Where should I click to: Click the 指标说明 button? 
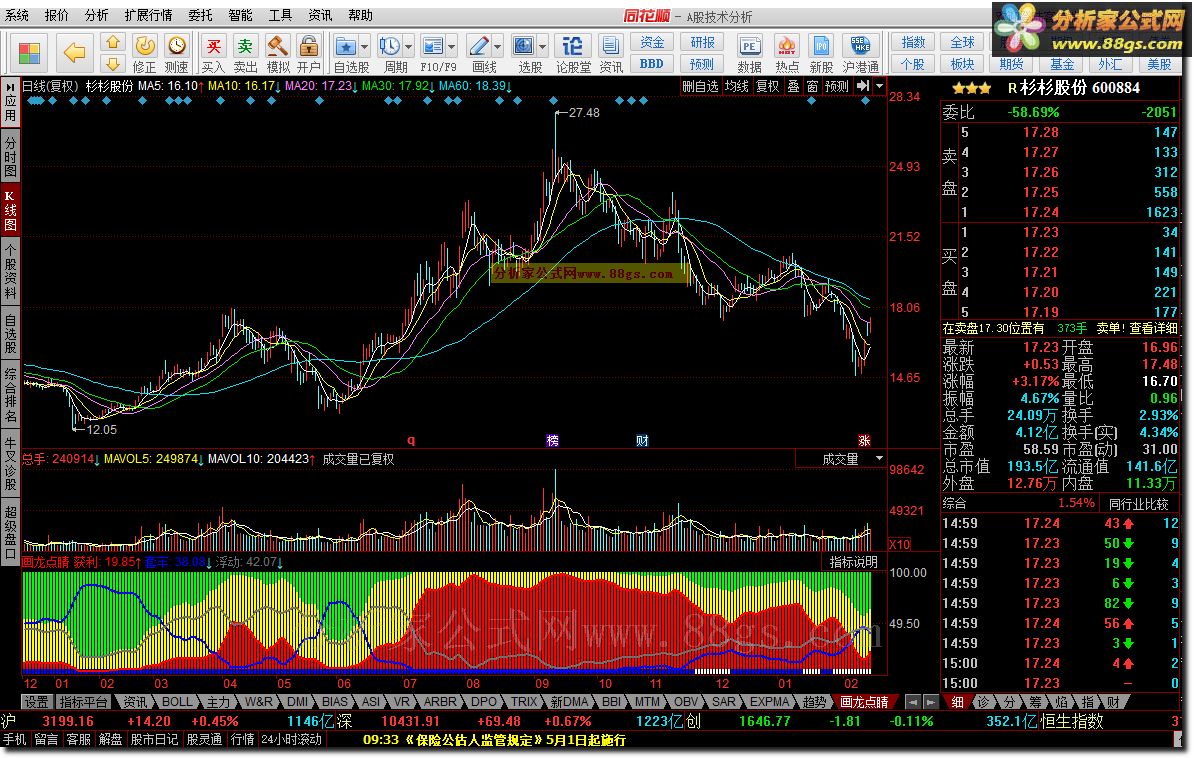854,561
